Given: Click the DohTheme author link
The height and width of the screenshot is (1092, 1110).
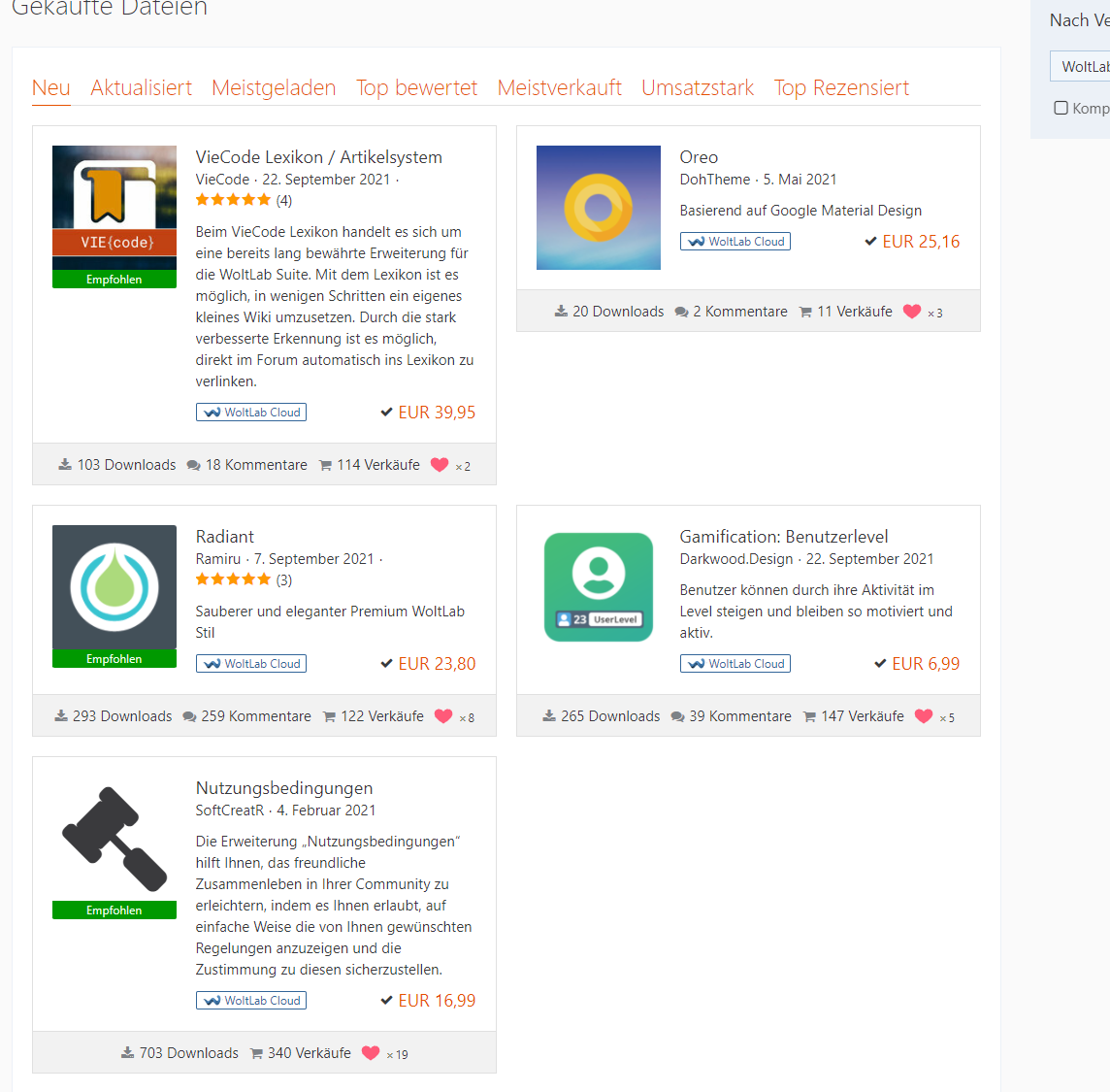Looking at the screenshot, I should point(715,180).
